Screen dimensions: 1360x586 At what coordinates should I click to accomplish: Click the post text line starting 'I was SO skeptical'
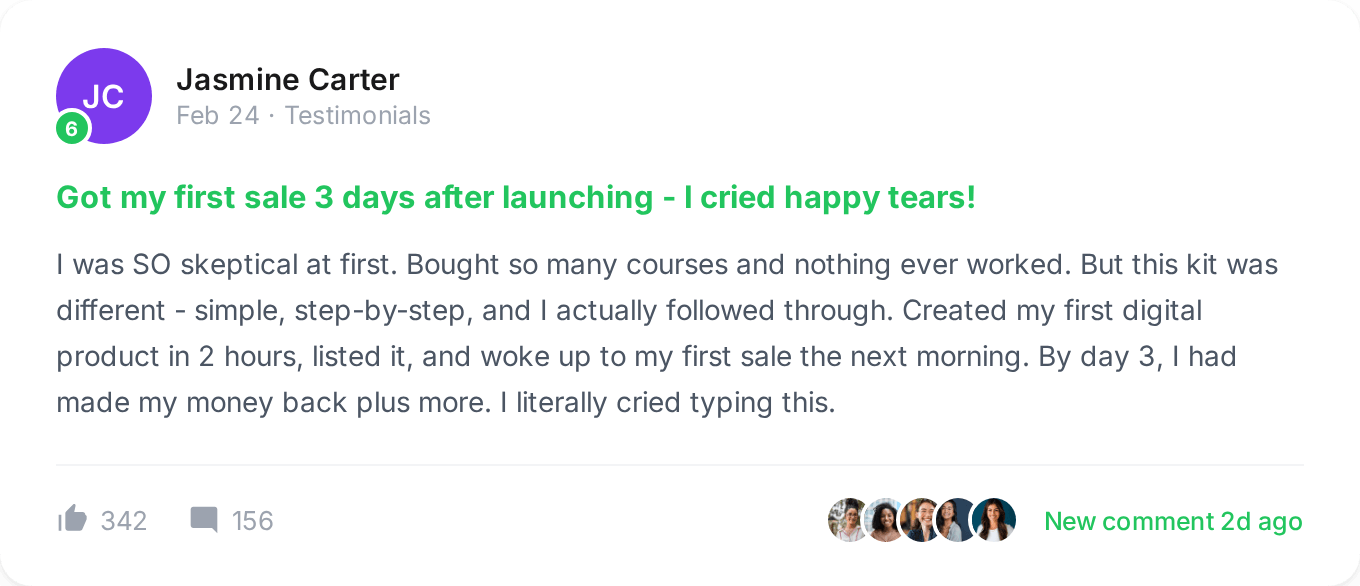(667, 265)
